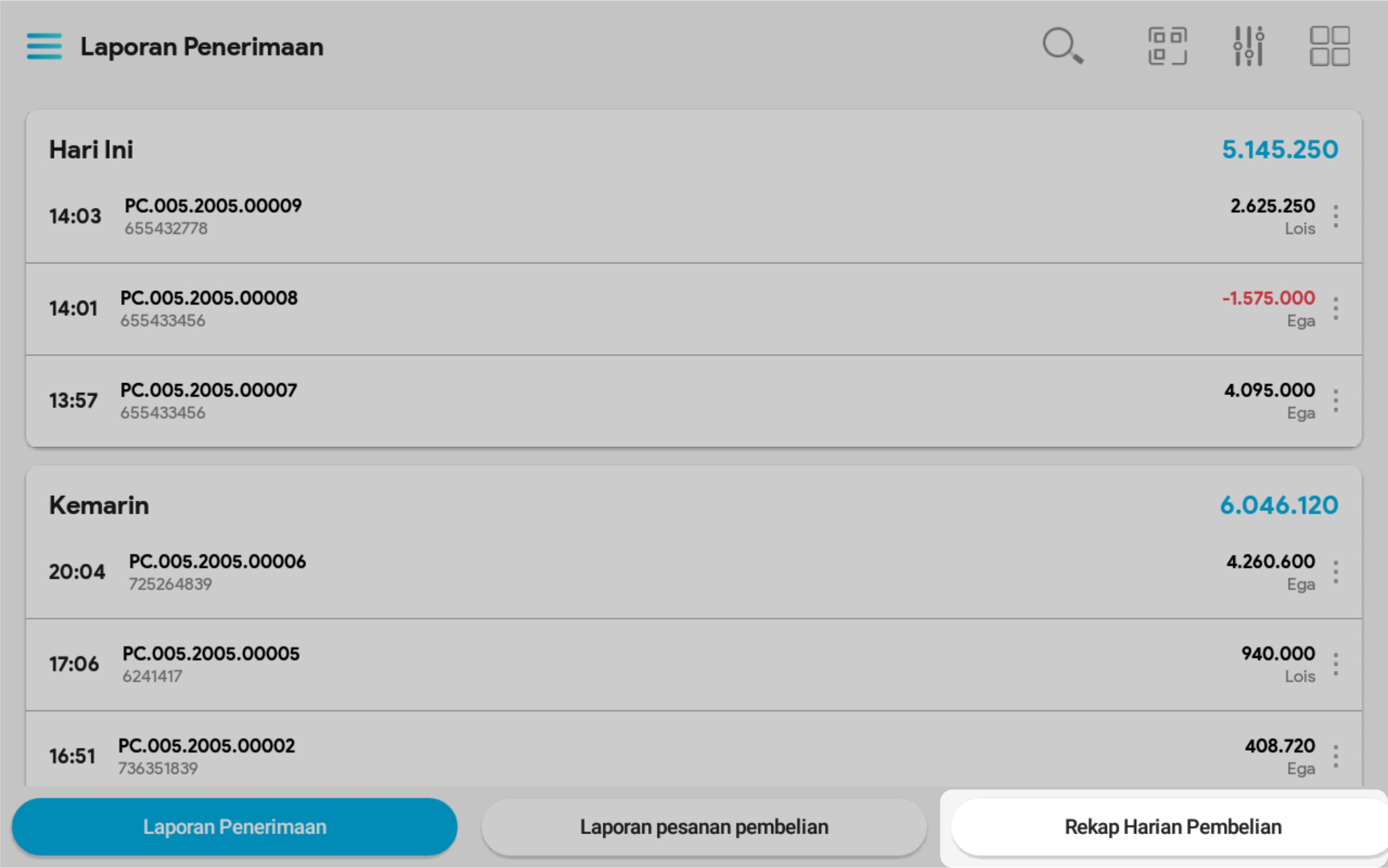Click the search magnifier icon
This screenshot has height=868, width=1388.
coord(1062,45)
